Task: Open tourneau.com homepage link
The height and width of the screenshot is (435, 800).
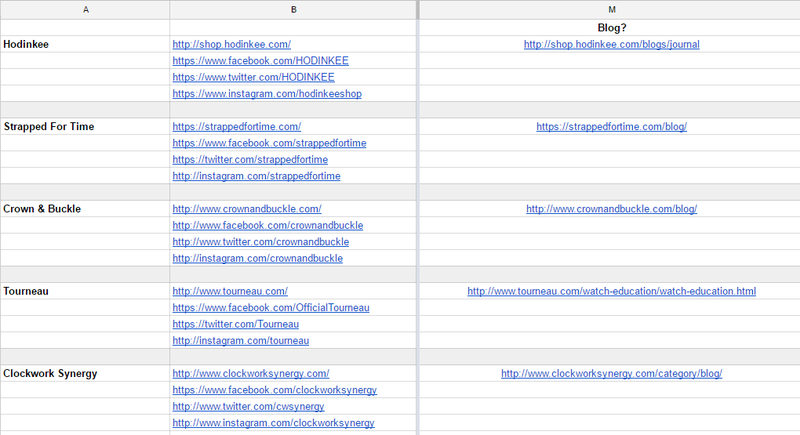Action: 230,291
